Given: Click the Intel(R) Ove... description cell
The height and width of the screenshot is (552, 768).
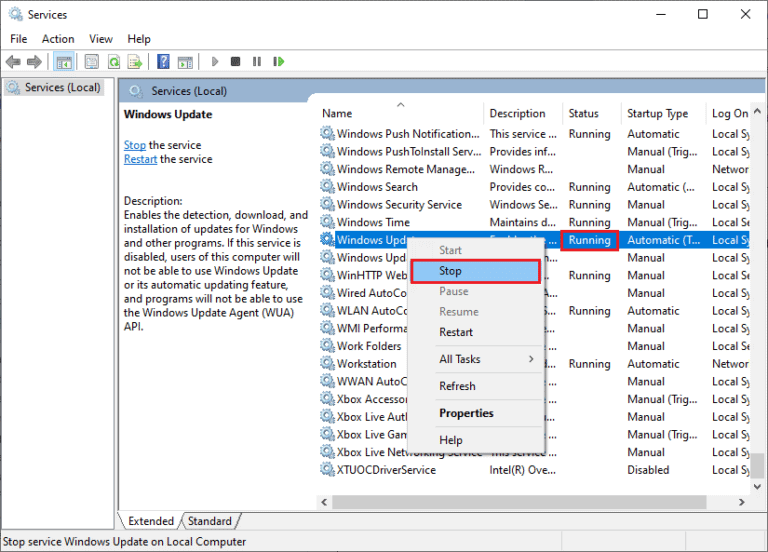Looking at the screenshot, I should pyautogui.click(x=522, y=470).
